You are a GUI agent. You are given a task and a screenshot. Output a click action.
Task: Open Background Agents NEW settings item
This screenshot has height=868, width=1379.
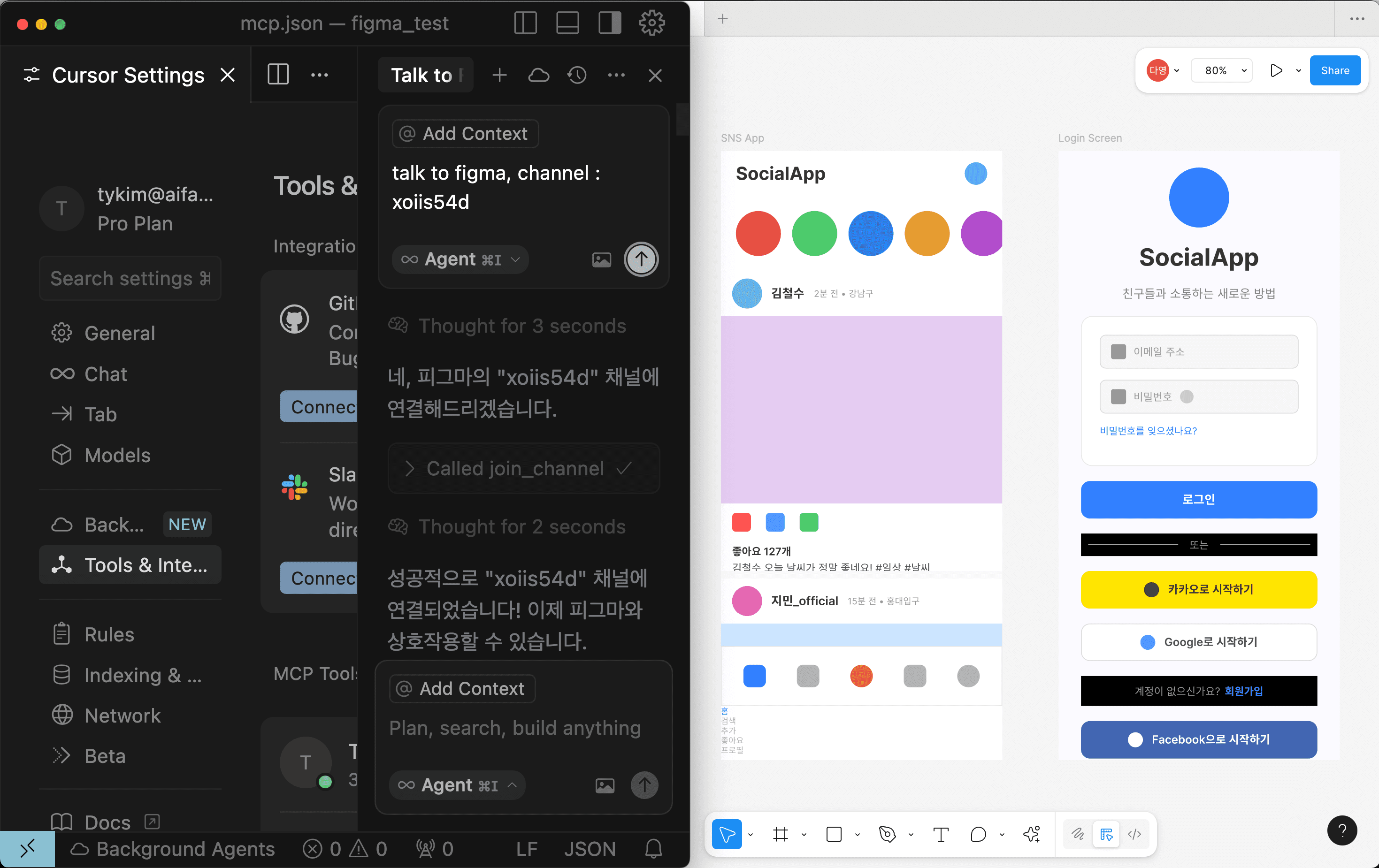pyautogui.click(x=130, y=525)
